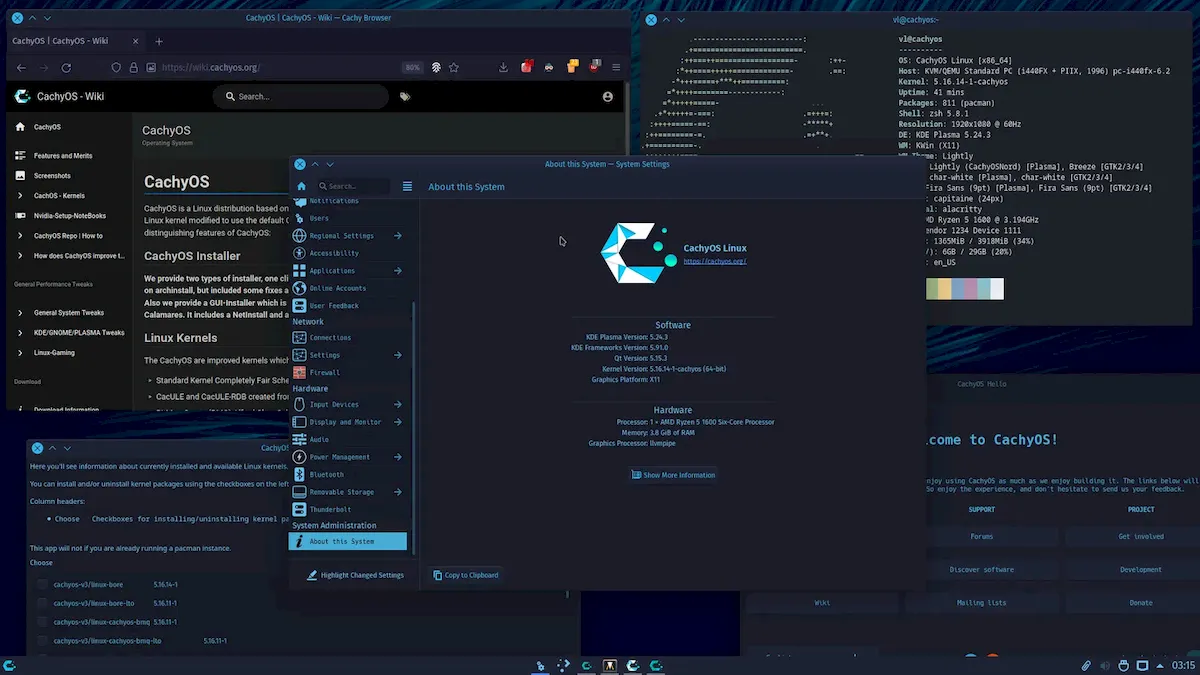Open Thunderbolt settings
The height and width of the screenshot is (675, 1200).
[350, 509]
